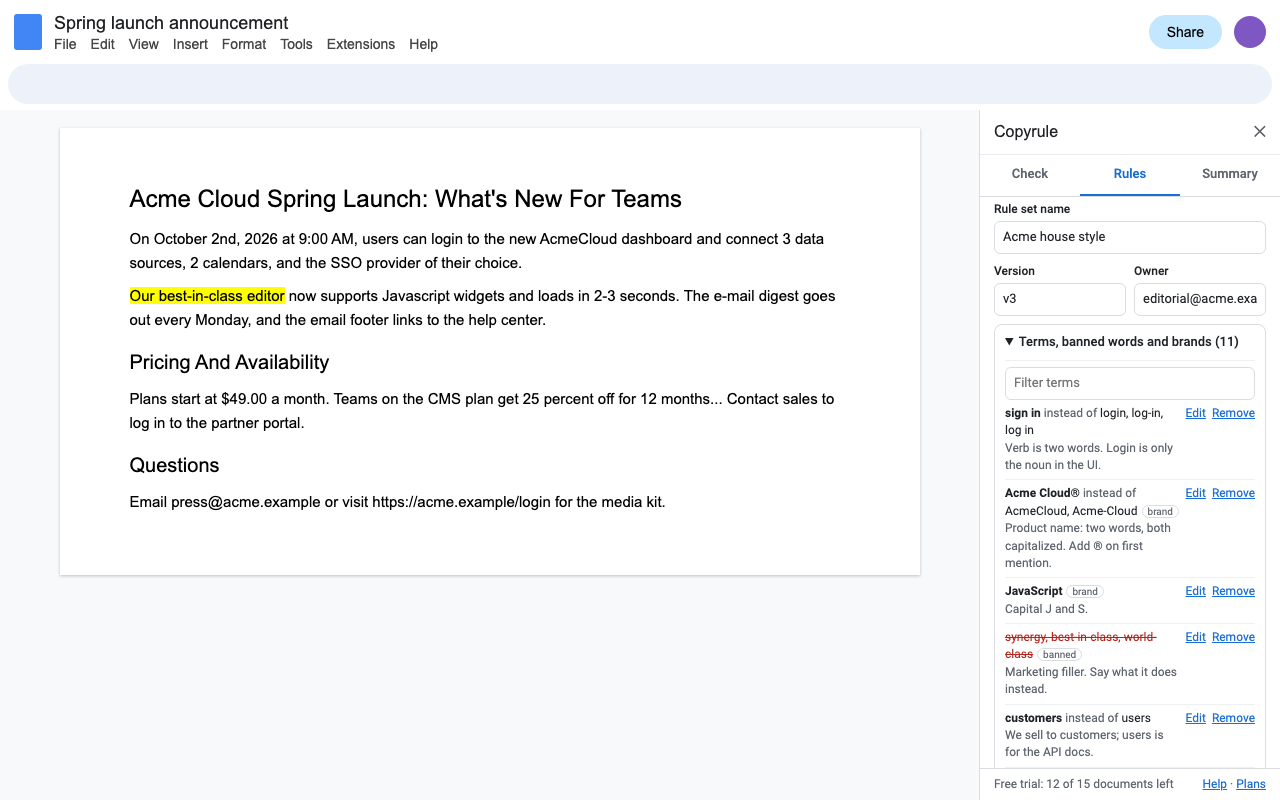This screenshot has height=800, width=1280.
Task: Open the Edit menu
Action: (103, 44)
